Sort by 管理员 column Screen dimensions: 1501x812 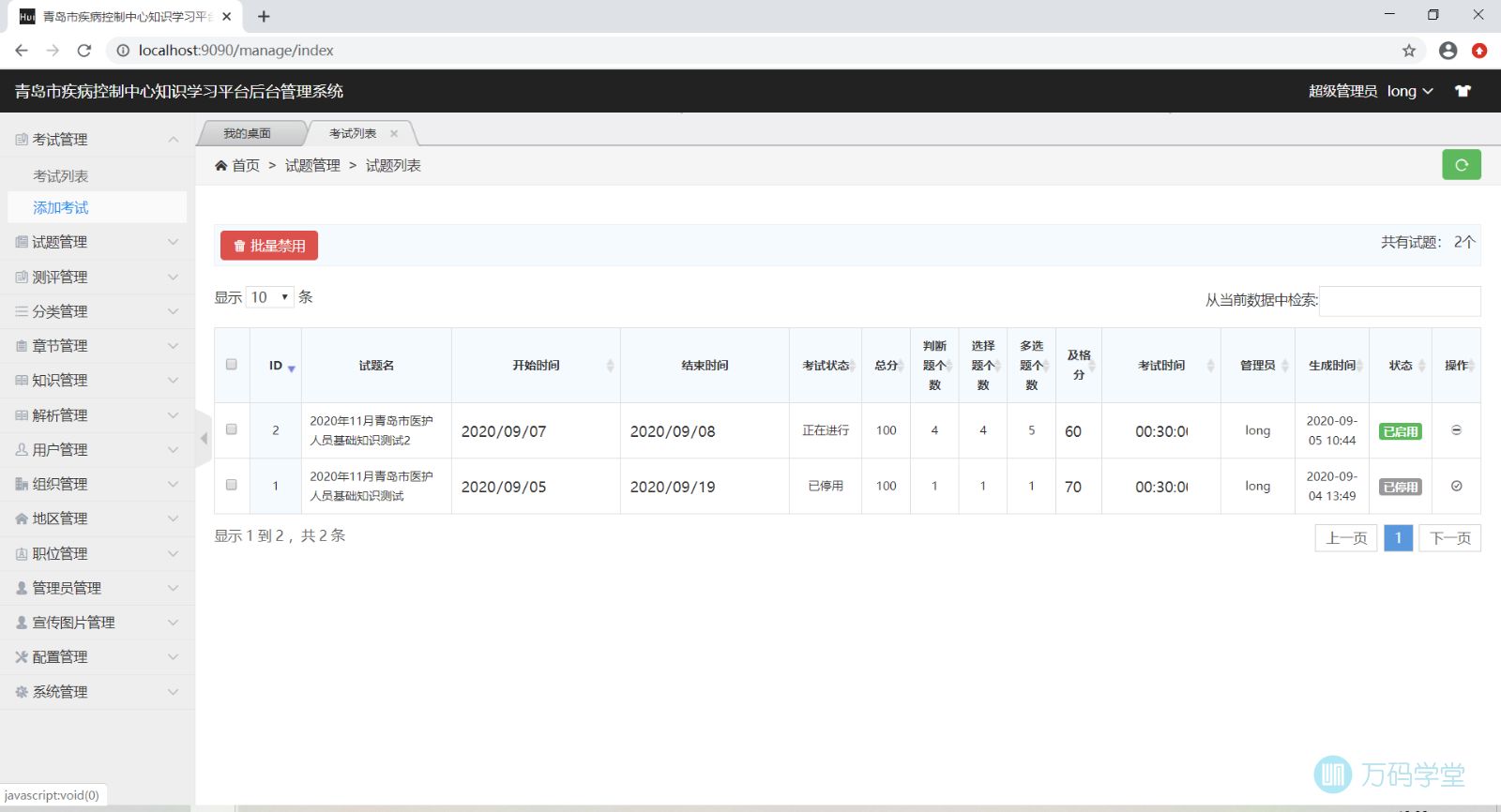pyautogui.click(x=1258, y=366)
